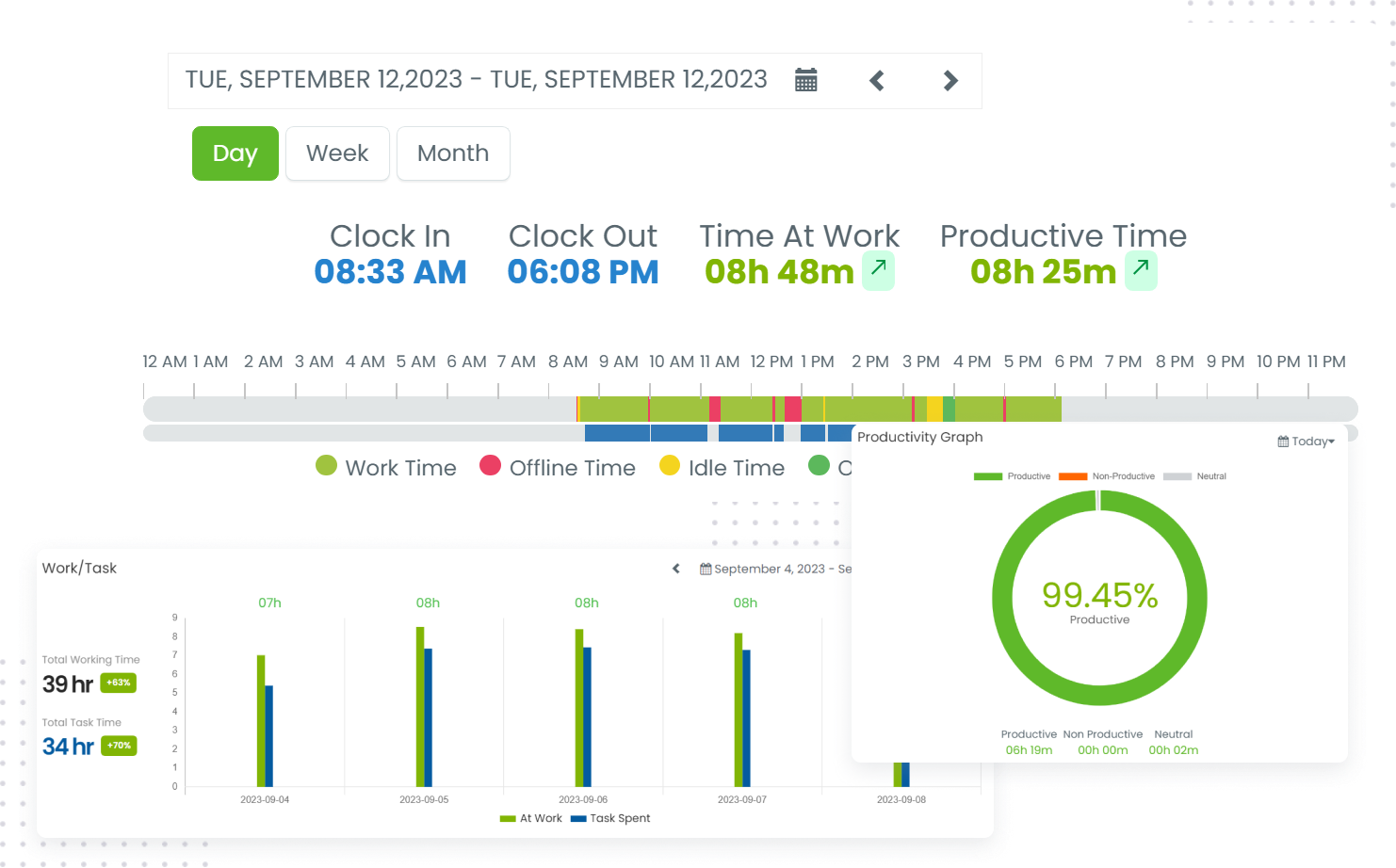Click the calendar icon beside September 4, 2023

pyautogui.click(x=705, y=569)
